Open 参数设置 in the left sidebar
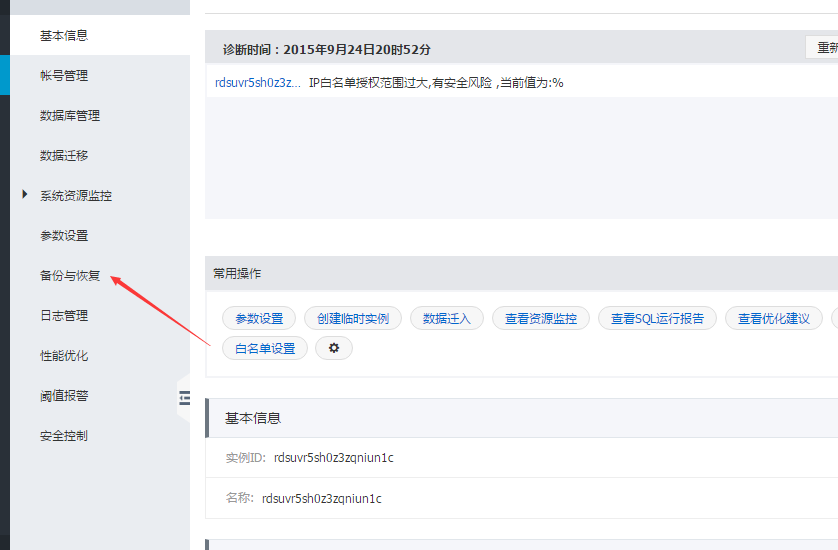This screenshot has height=550, width=838. pos(64,236)
